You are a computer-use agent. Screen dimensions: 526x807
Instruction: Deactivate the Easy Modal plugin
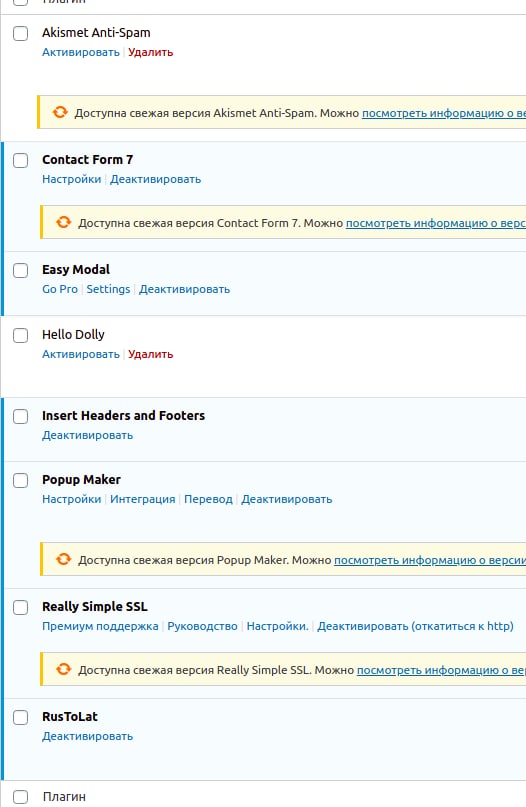point(184,289)
